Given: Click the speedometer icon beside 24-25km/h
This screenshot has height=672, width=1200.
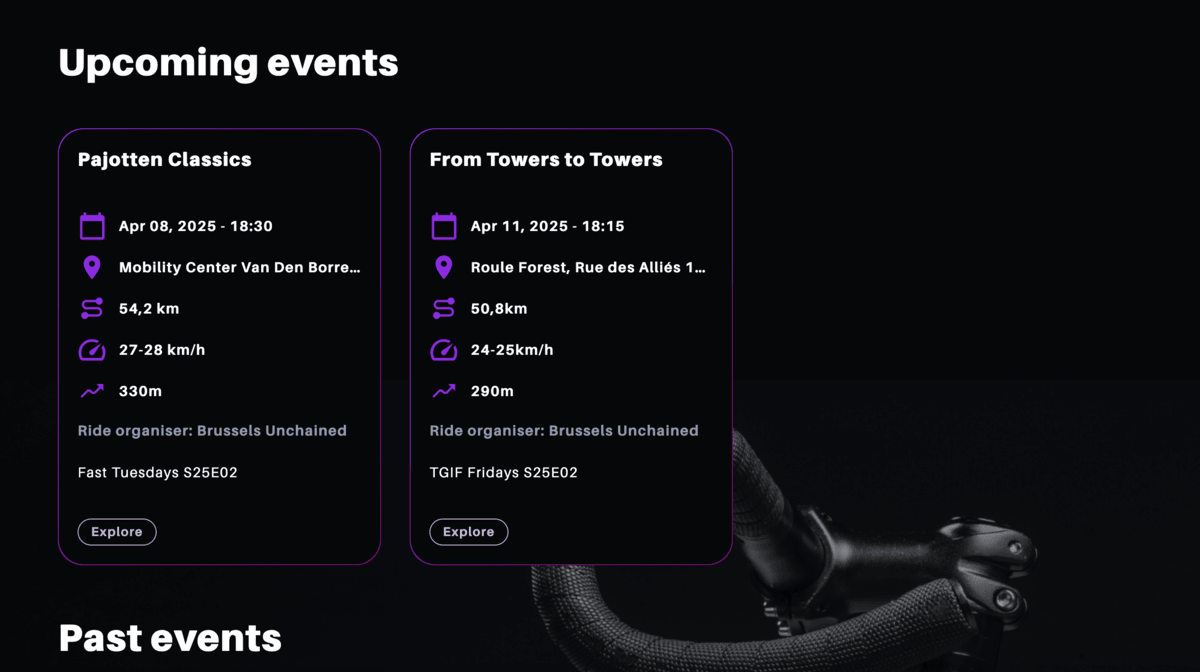Looking at the screenshot, I should 444,350.
